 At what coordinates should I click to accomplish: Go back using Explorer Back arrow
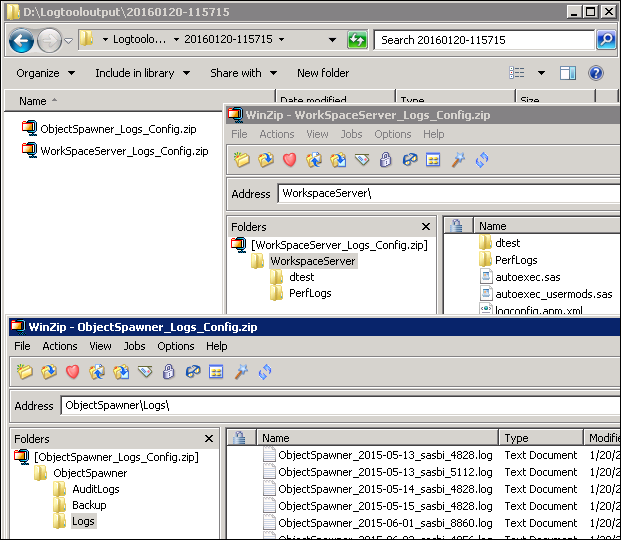coord(21,40)
